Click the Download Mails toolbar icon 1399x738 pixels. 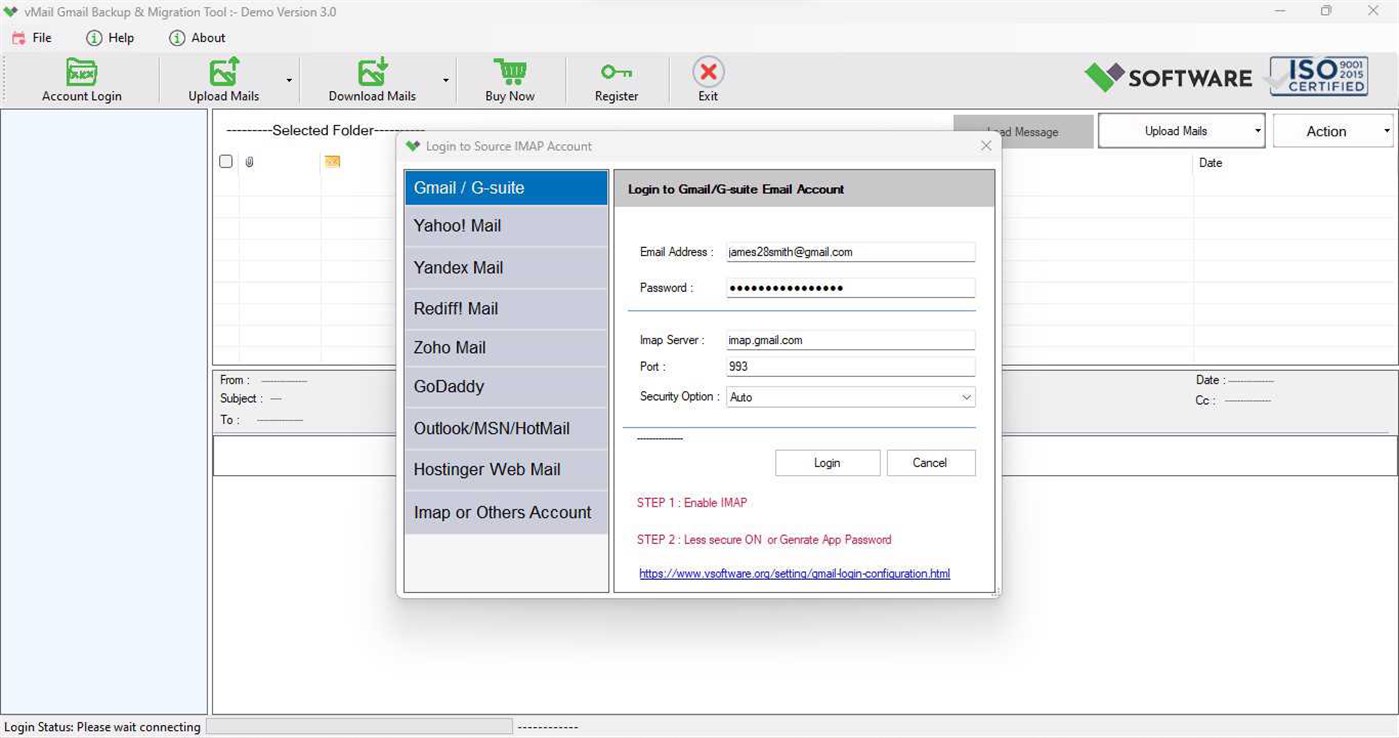[x=372, y=73]
